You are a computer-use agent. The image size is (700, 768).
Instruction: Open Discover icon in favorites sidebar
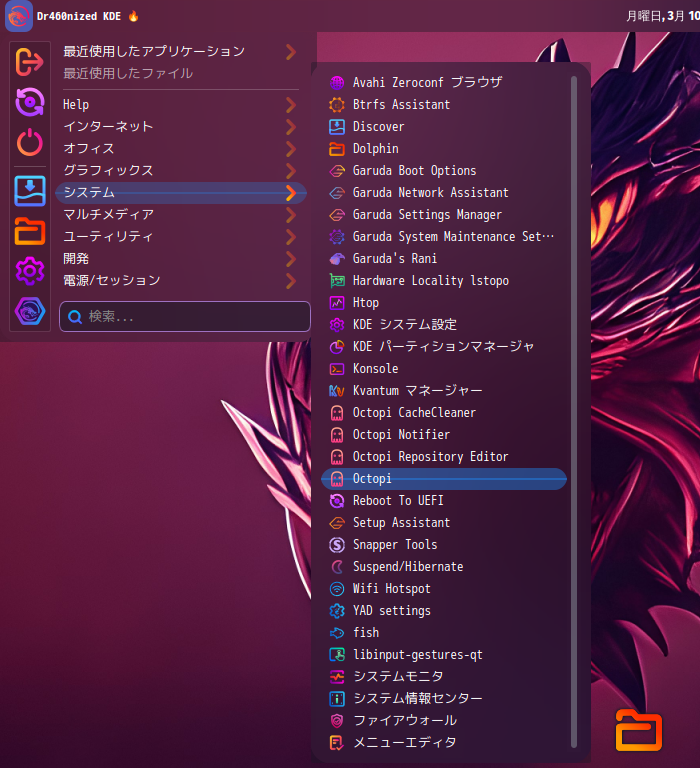point(30,191)
